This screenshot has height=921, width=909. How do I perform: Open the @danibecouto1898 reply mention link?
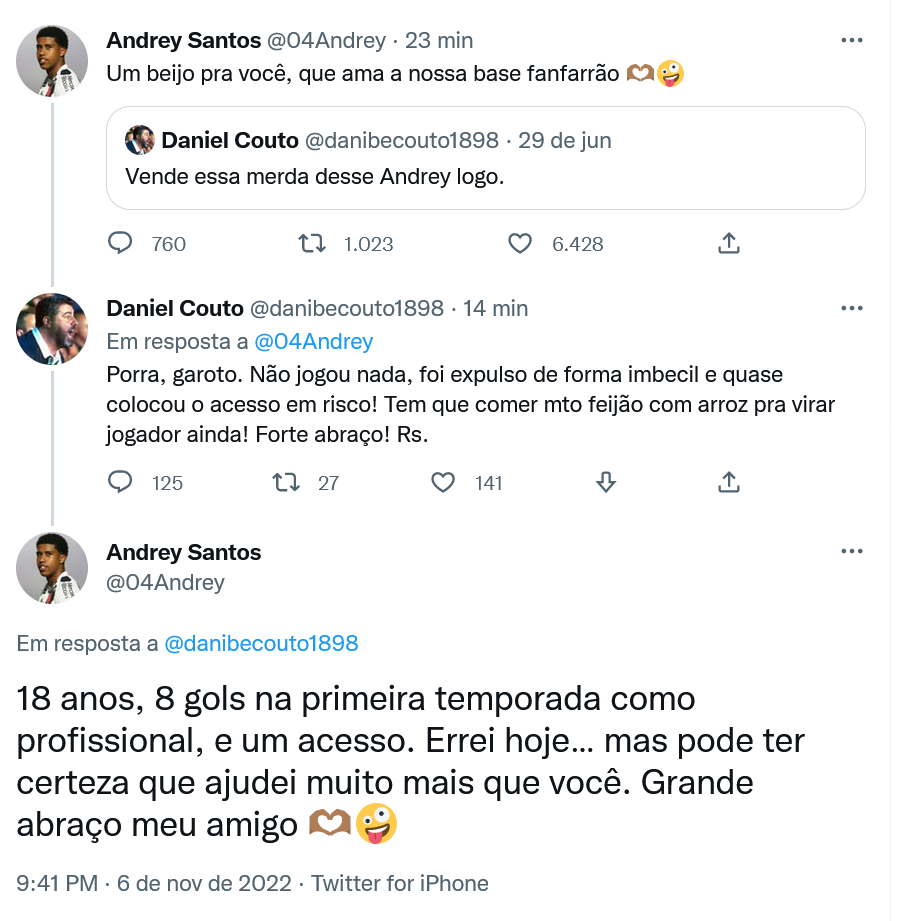260,644
